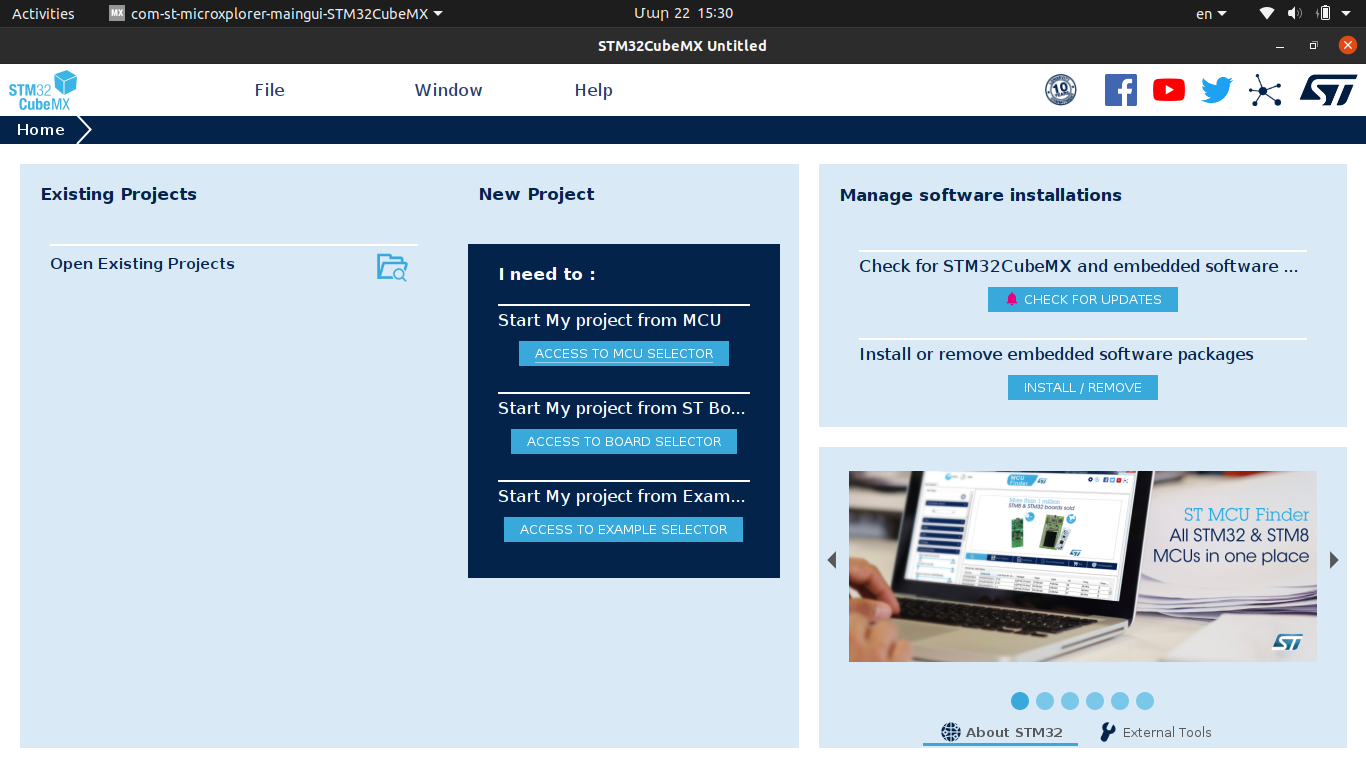Viewport: 1366px width, 768px height.
Task: Open the 'en' keyboard layout dropdown
Action: click(x=1211, y=13)
